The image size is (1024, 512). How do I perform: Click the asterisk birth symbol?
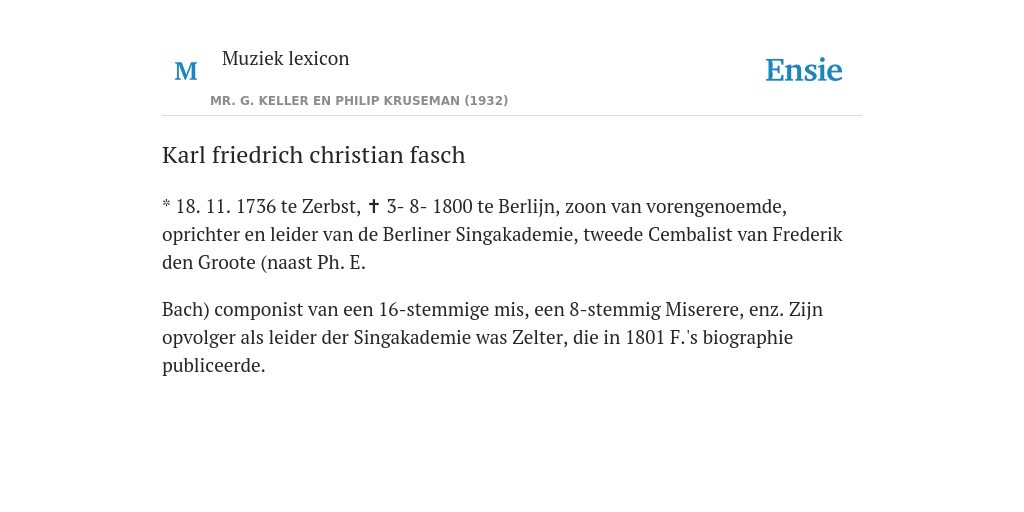point(167,205)
